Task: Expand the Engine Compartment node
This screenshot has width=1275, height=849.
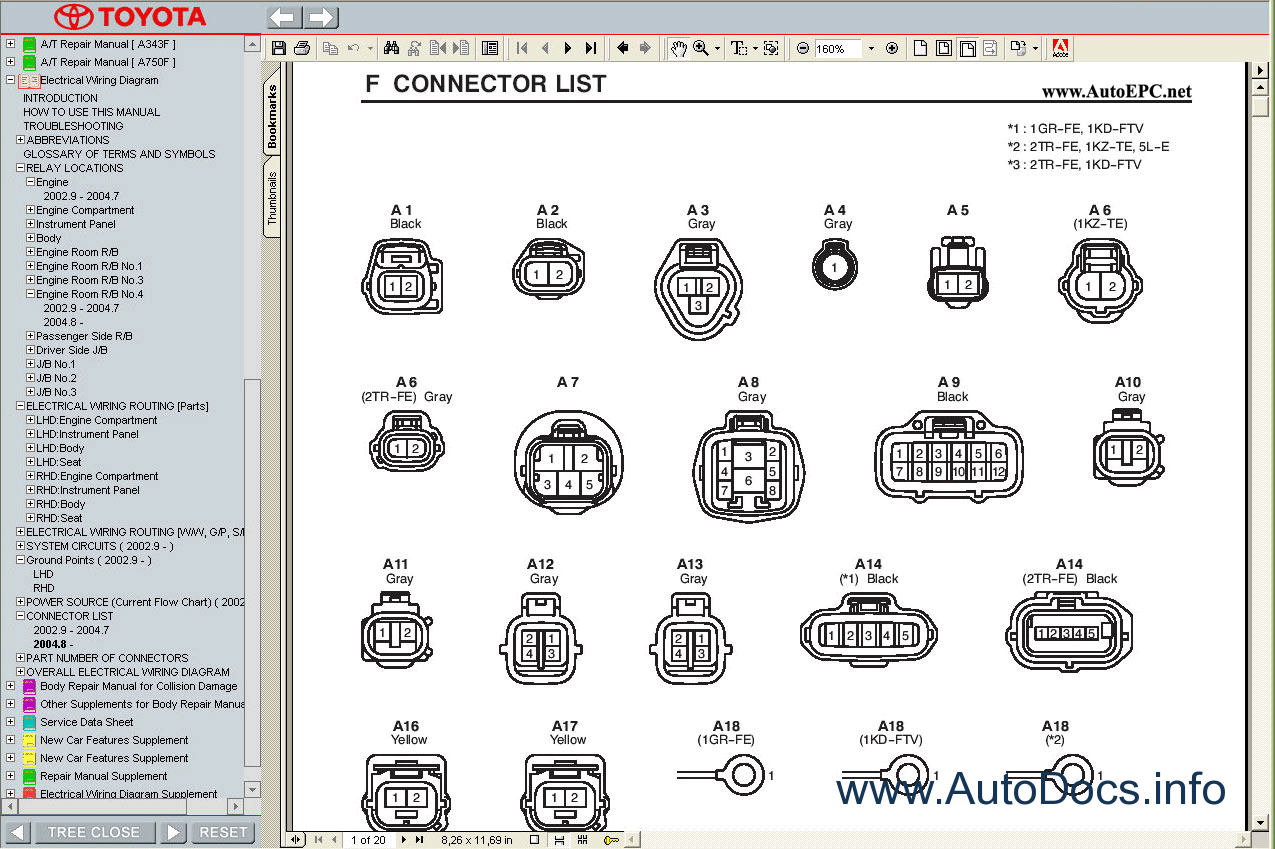Action: click(30, 210)
